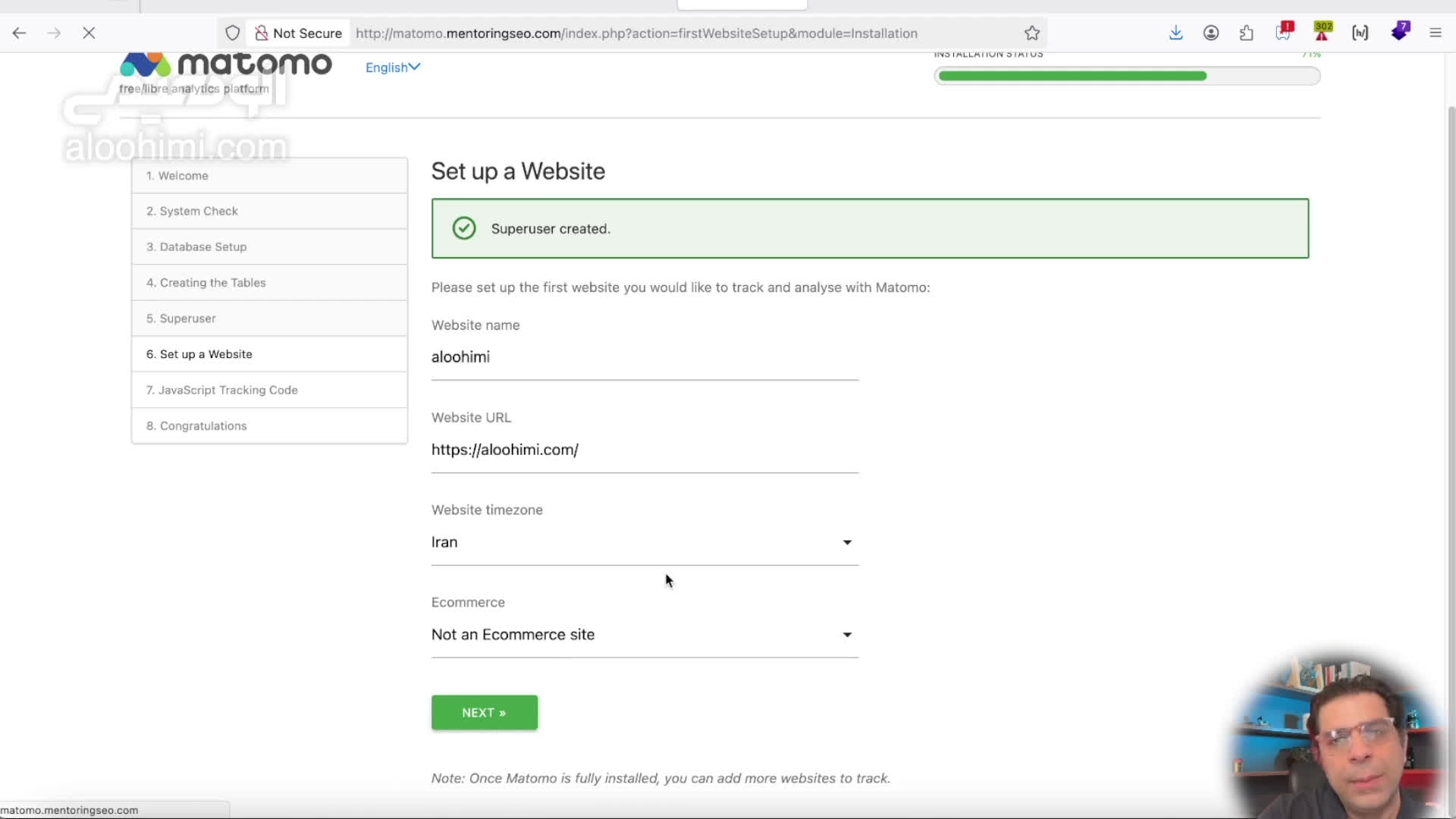Open the English language dropdown
Image resolution: width=1456 pixels, height=819 pixels.
(392, 67)
